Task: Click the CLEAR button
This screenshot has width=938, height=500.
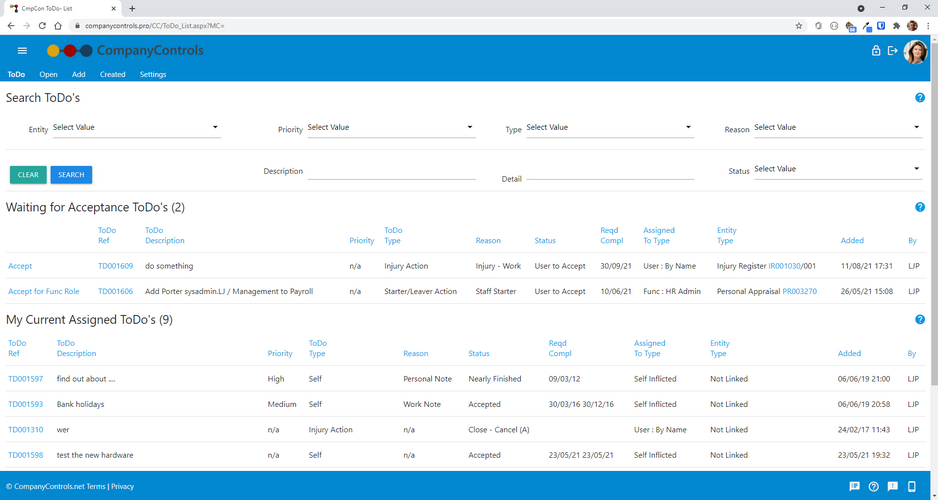Action: [28, 175]
